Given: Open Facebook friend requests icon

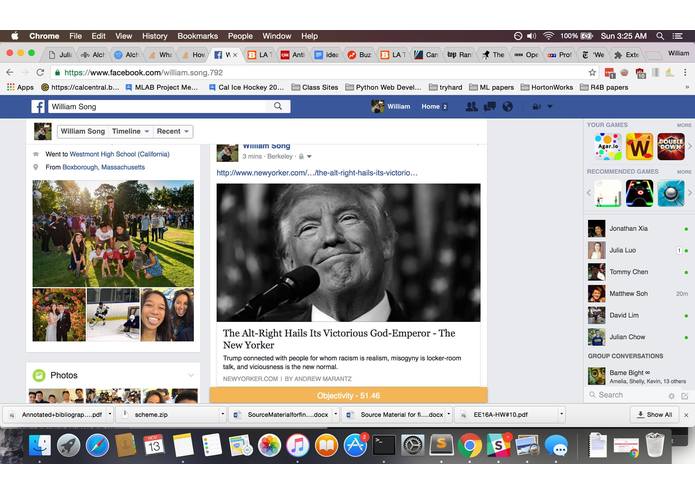Looking at the screenshot, I should [x=472, y=106].
